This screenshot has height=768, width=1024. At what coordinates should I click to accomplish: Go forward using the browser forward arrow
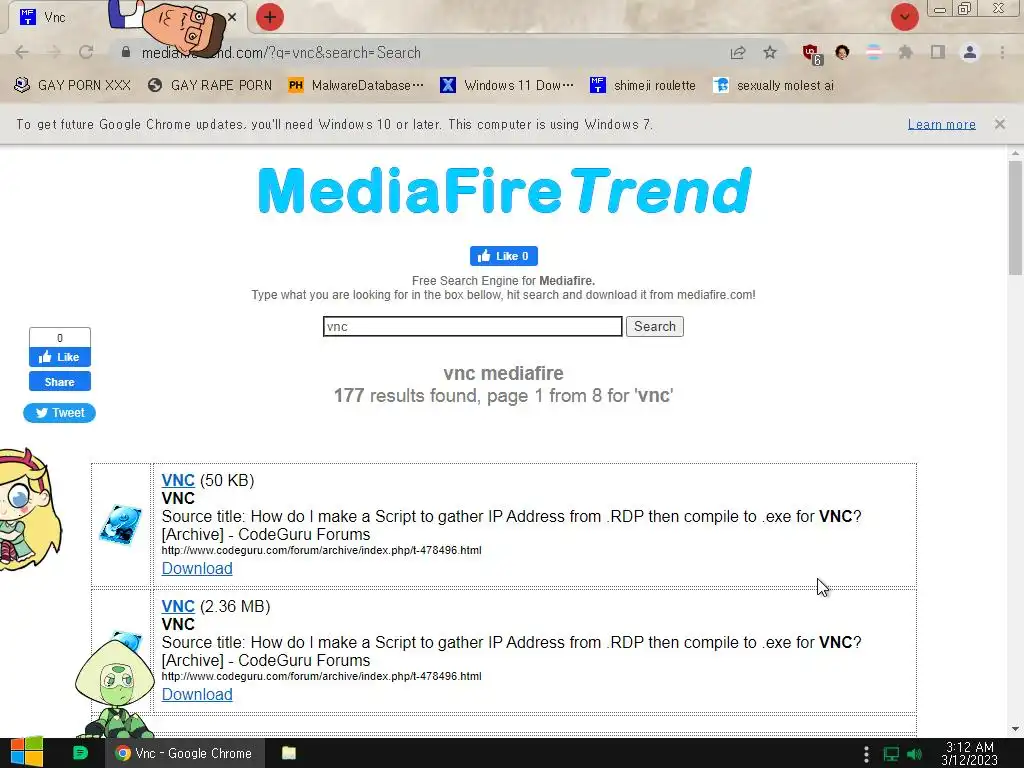(x=54, y=52)
